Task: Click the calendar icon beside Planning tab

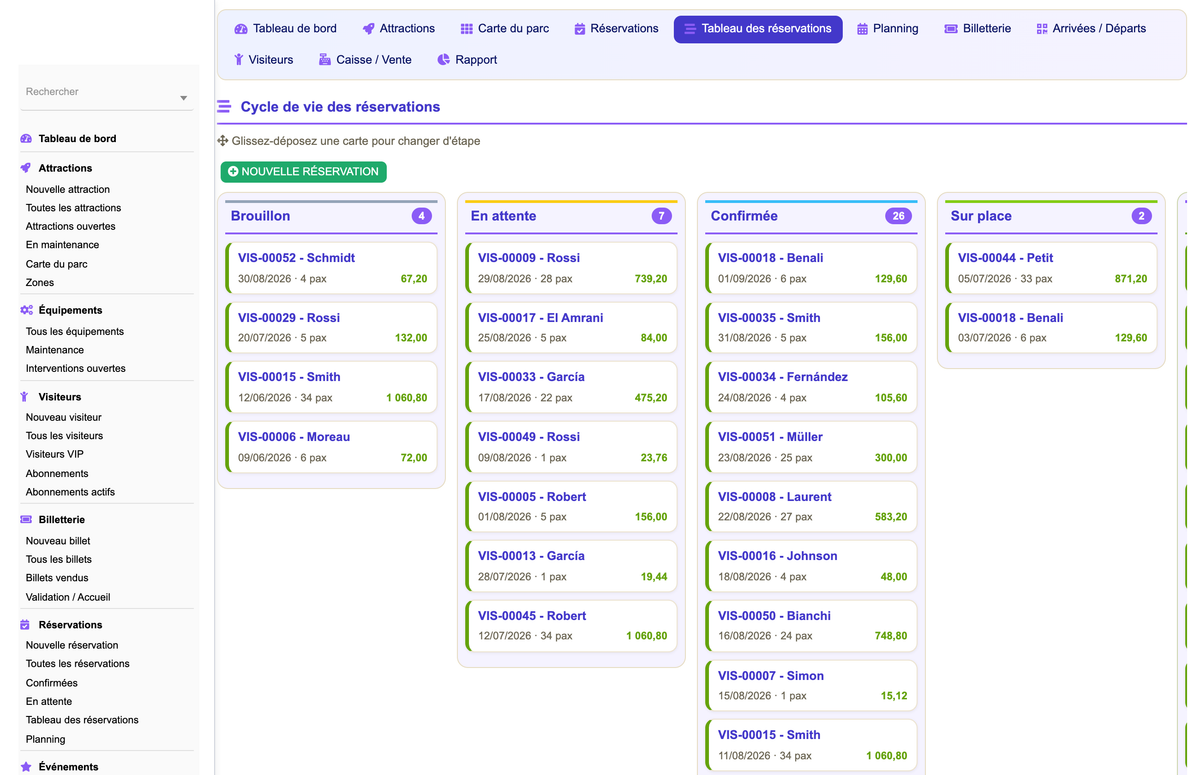Action: click(863, 29)
